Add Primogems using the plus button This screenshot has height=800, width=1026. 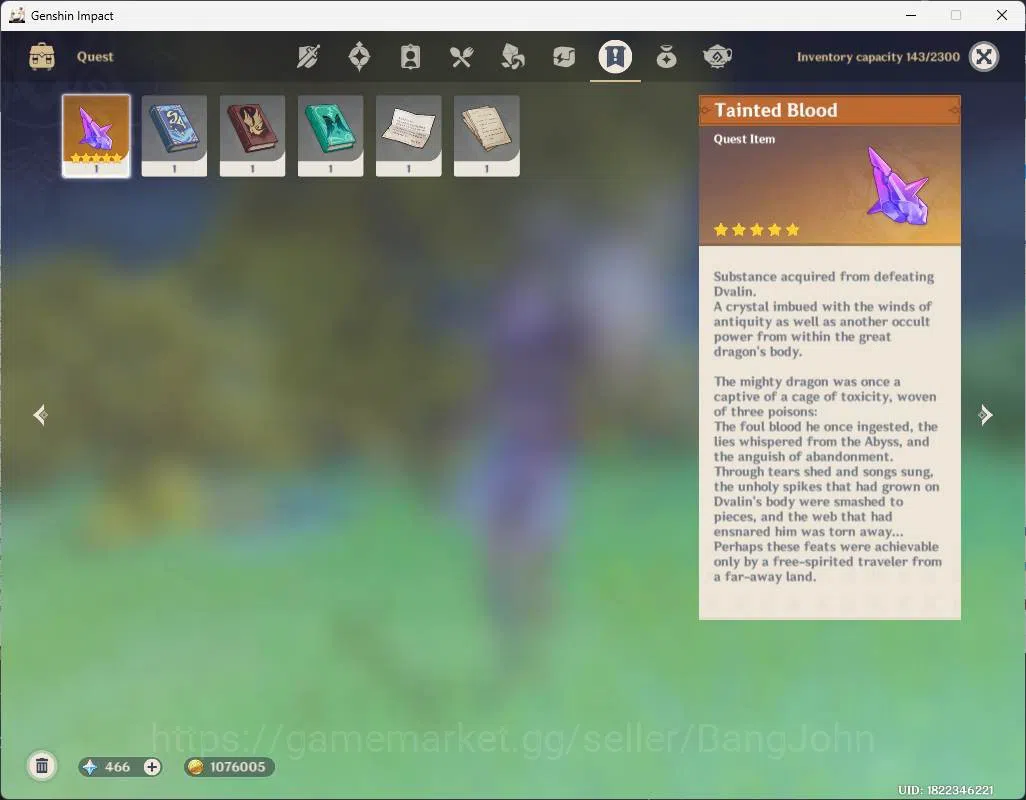[152, 767]
